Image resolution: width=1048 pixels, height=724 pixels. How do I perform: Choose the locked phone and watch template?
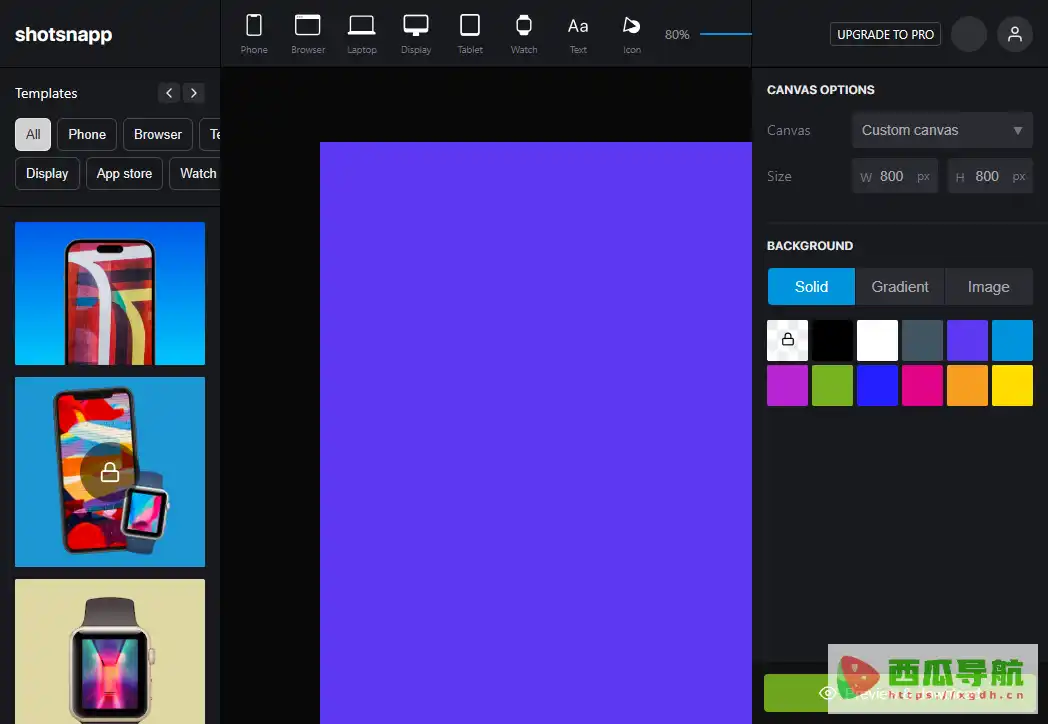(x=110, y=472)
